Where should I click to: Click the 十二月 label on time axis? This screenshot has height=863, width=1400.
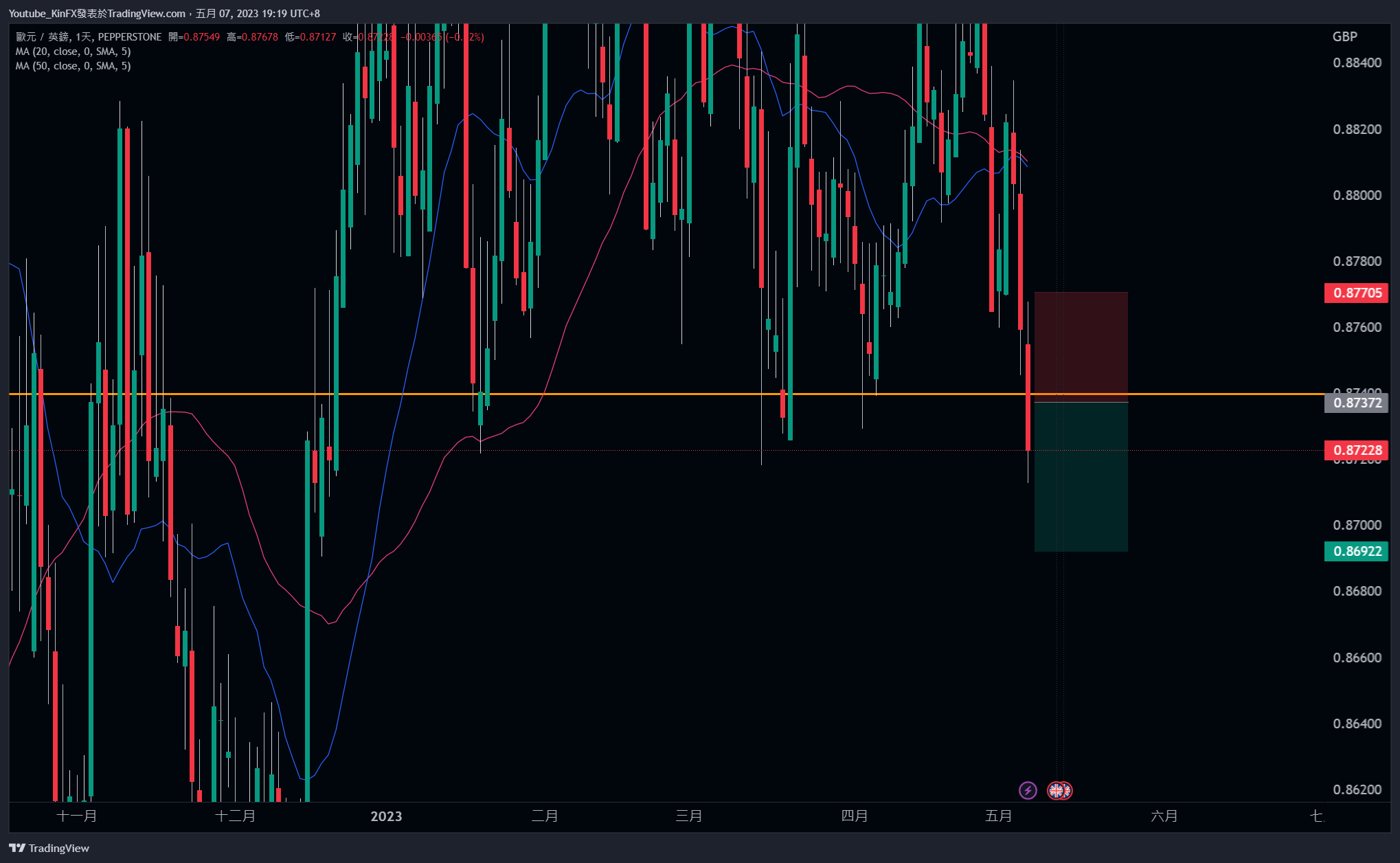tap(236, 816)
